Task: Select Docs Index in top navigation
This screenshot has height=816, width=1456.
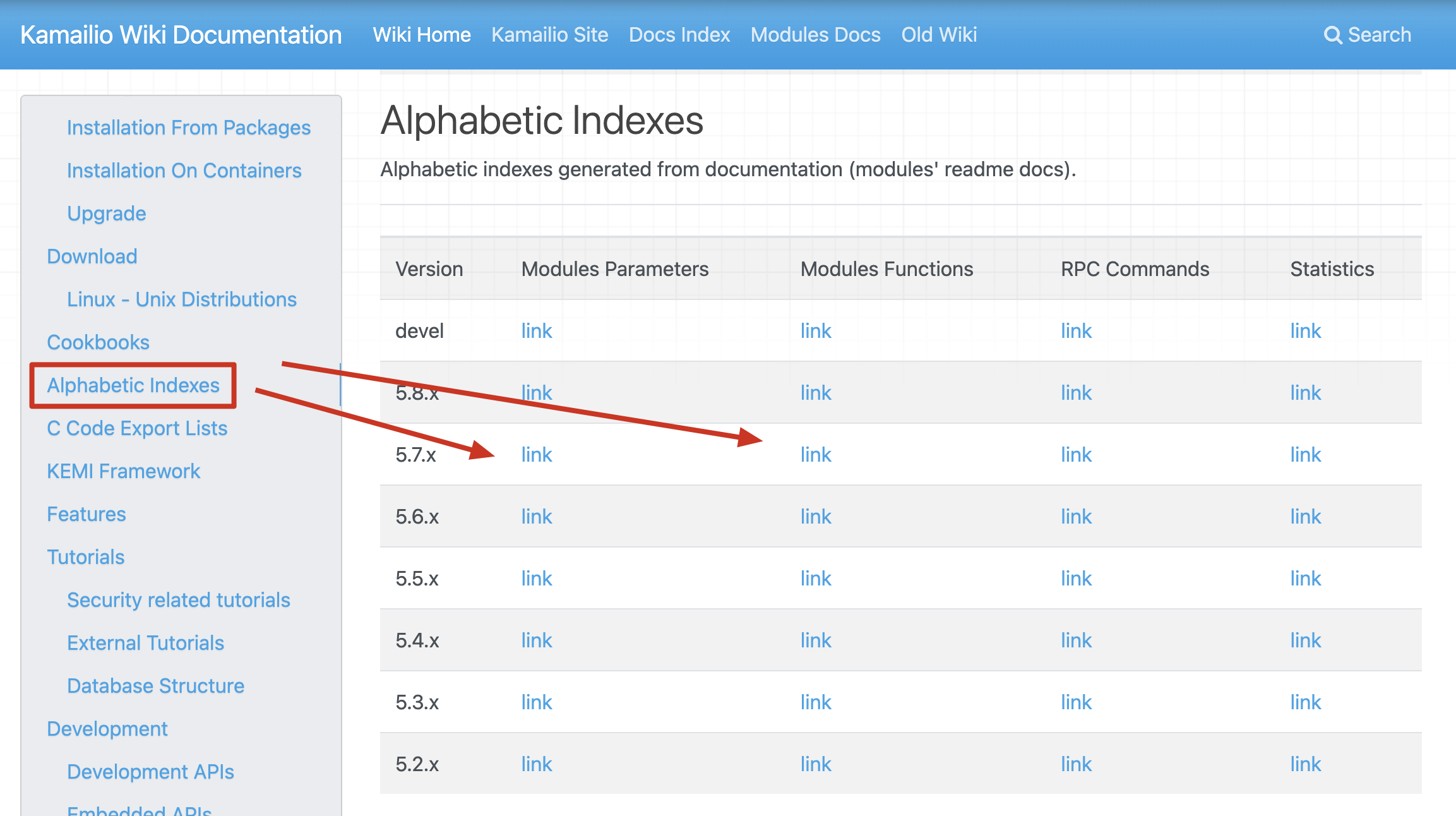Action: click(679, 35)
